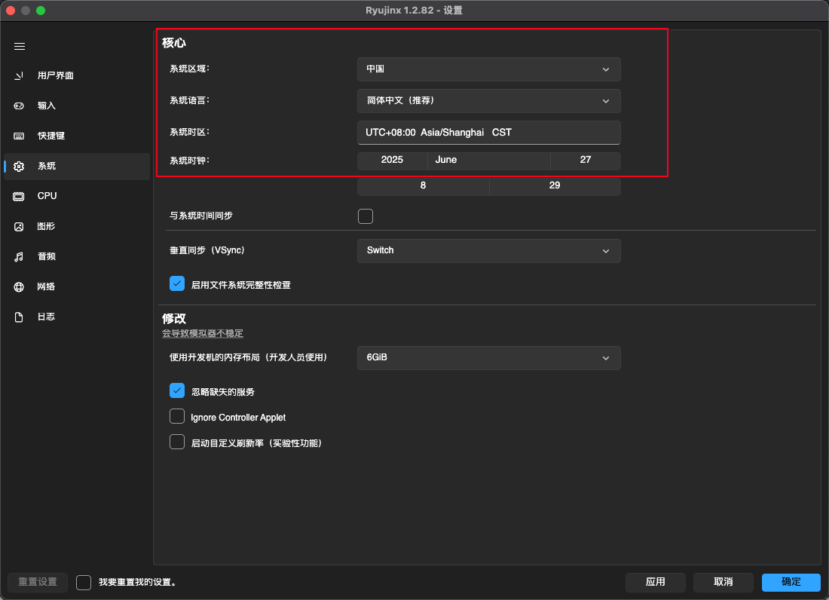Click the 核心 section heading
829x600 pixels.
tap(174, 43)
